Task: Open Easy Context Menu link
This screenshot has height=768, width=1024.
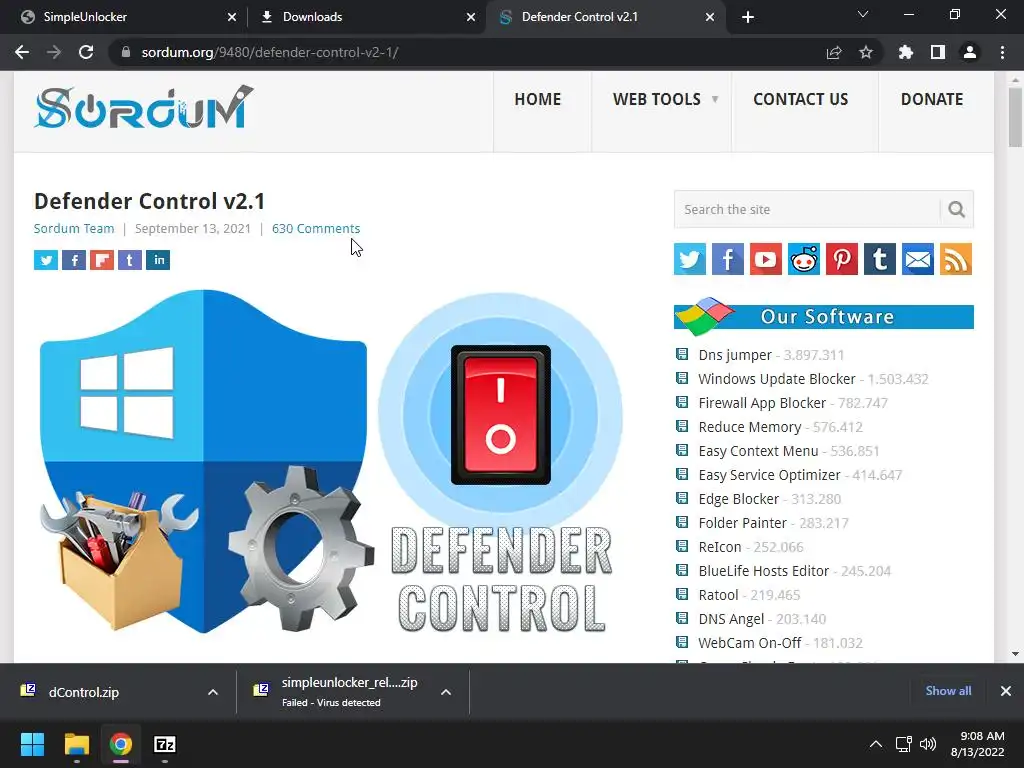Action: [758, 451]
